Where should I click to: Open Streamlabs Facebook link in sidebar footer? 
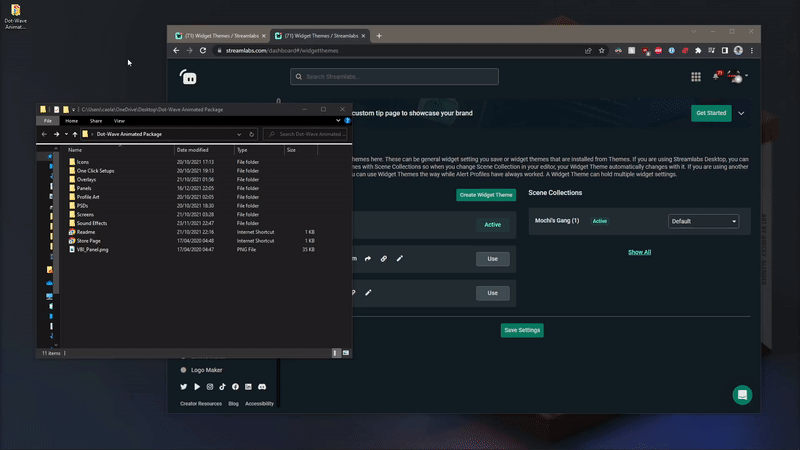235,387
